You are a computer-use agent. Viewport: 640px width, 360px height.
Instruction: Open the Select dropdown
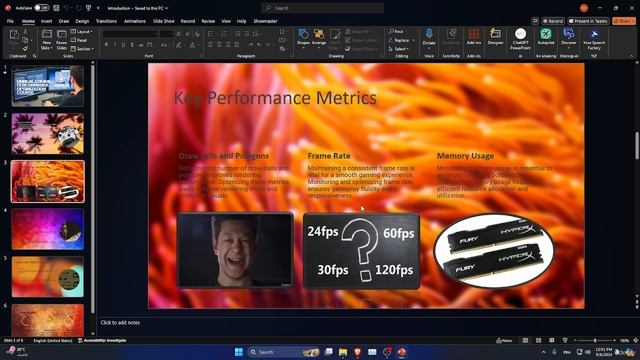point(399,49)
